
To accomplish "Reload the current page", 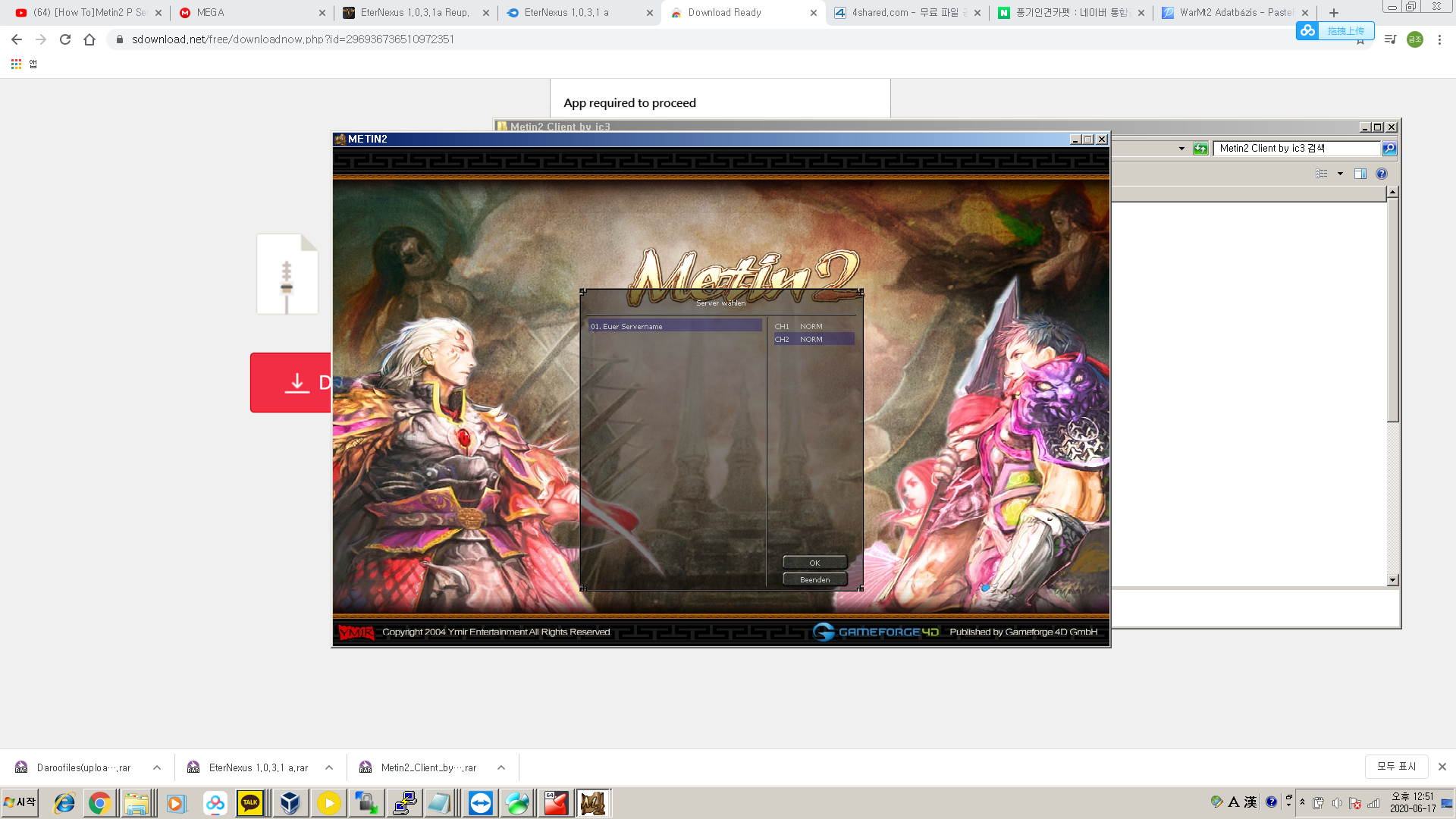I will click(65, 39).
